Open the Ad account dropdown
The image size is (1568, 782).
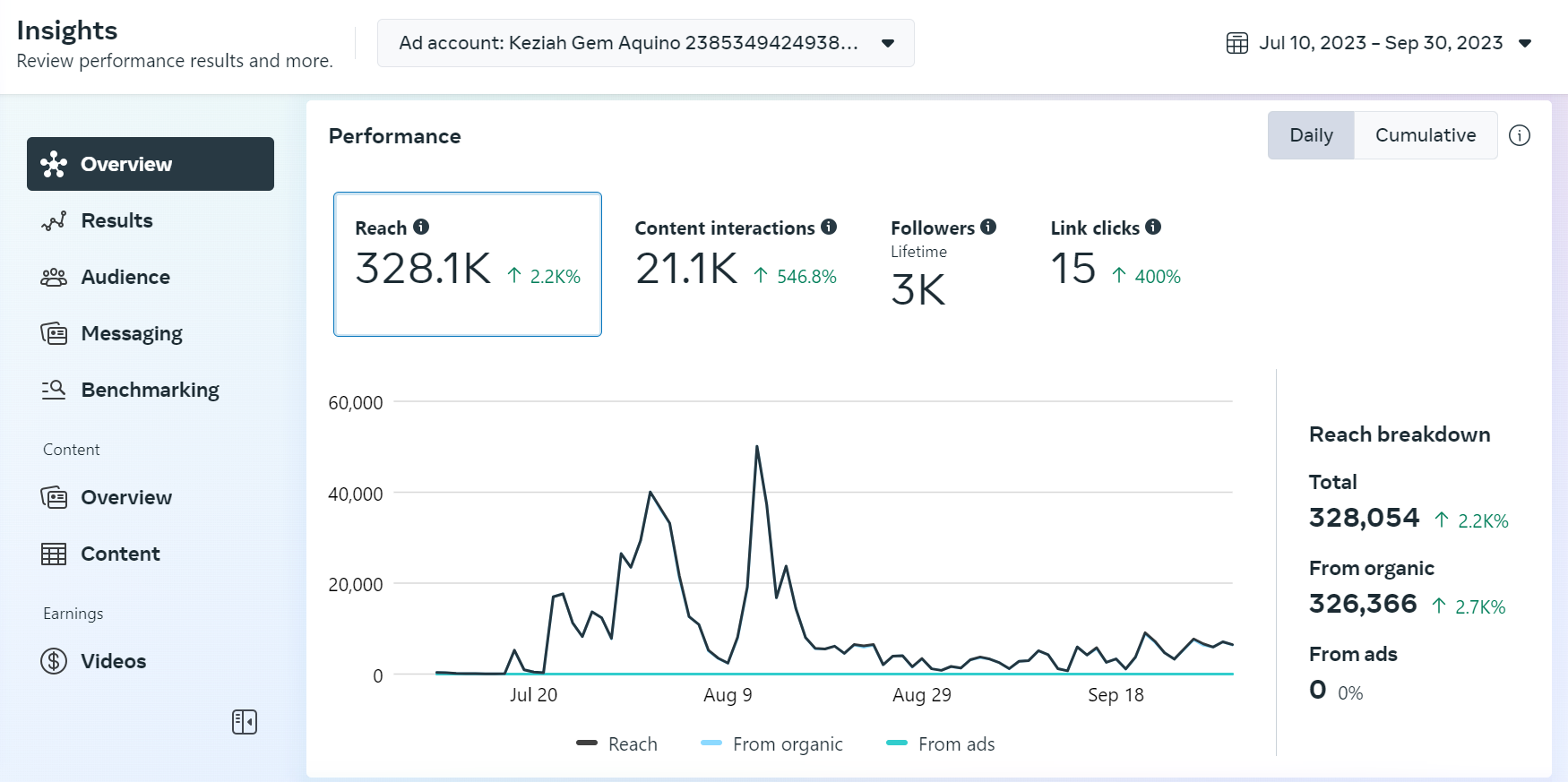coord(646,43)
